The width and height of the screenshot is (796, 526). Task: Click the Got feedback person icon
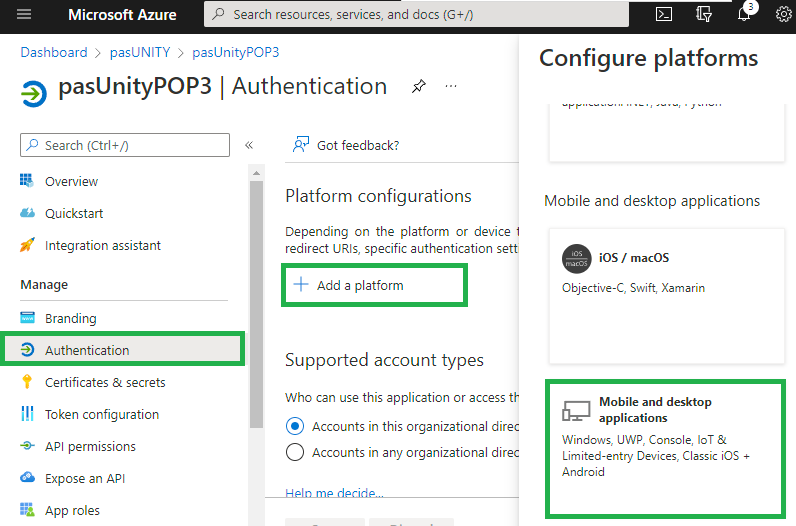(301, 145)
